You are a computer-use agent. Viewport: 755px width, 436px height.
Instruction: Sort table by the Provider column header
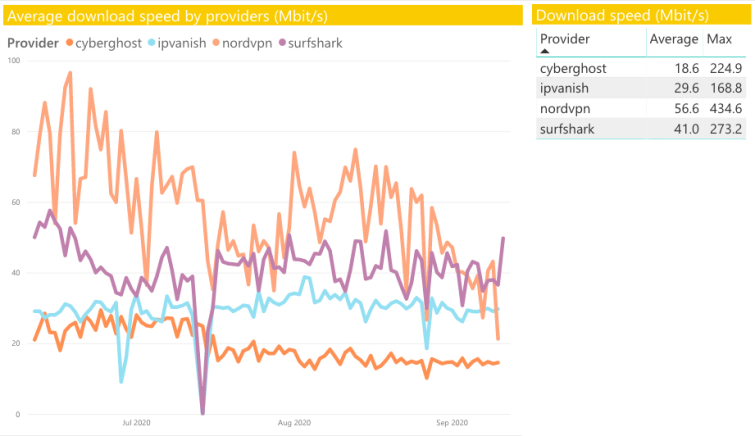coord(565,39)
